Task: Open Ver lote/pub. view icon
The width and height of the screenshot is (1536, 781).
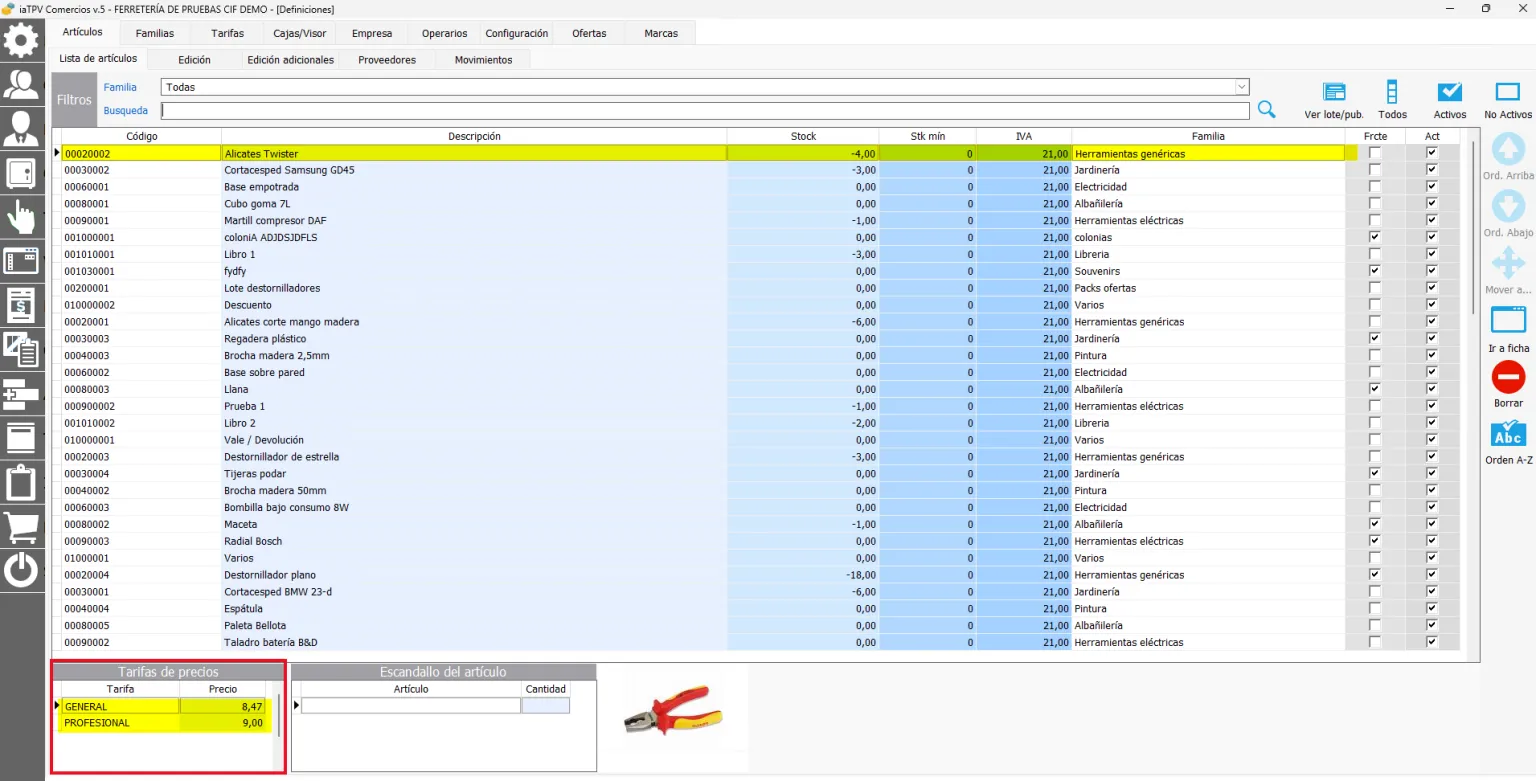Action: 1334,92
